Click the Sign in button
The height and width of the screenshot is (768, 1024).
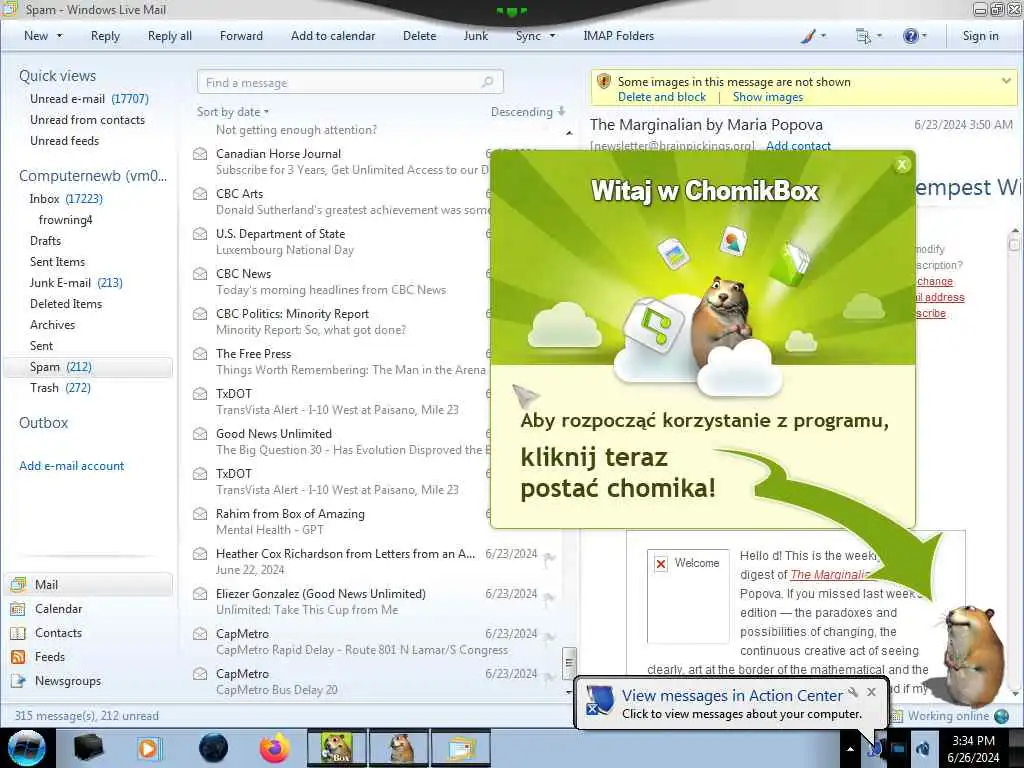pyautogui.click(x=980, y=36)
